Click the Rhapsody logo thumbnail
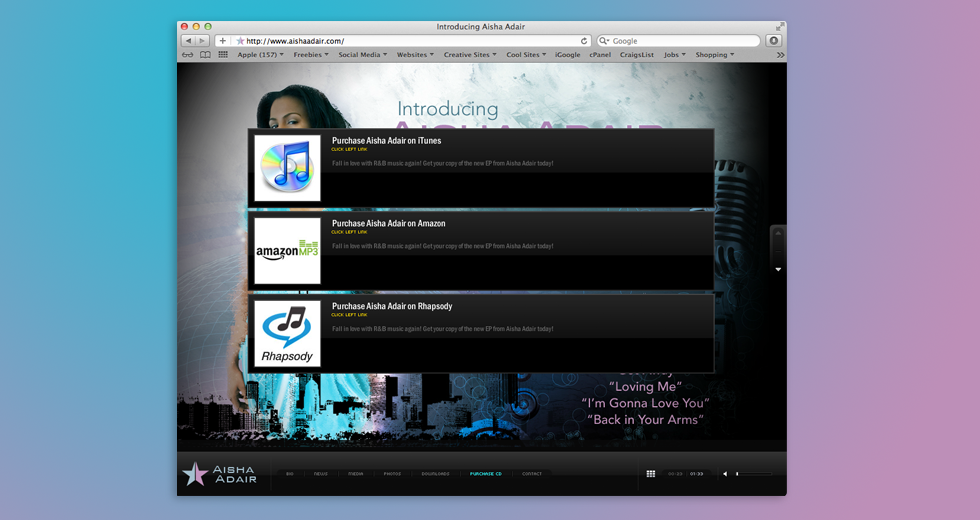980x520 pixels. point(288,333)
